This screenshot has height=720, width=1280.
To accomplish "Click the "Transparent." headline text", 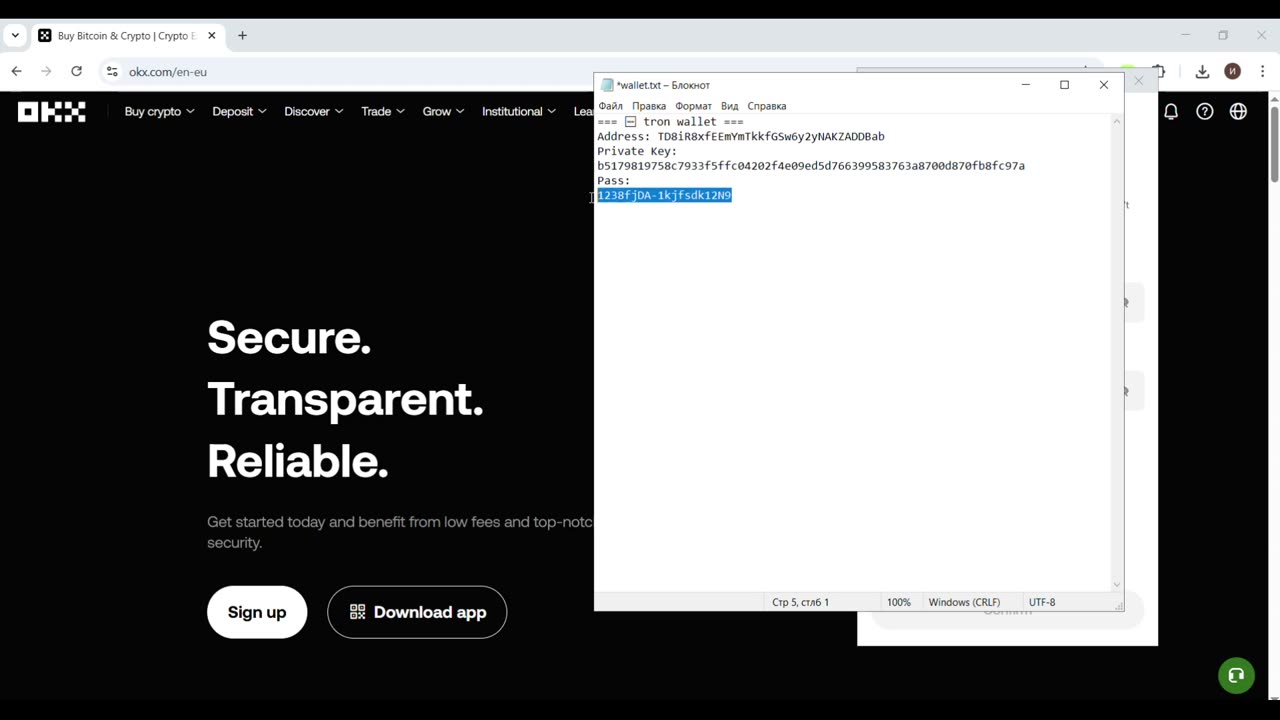I will (x=345, y=399).
